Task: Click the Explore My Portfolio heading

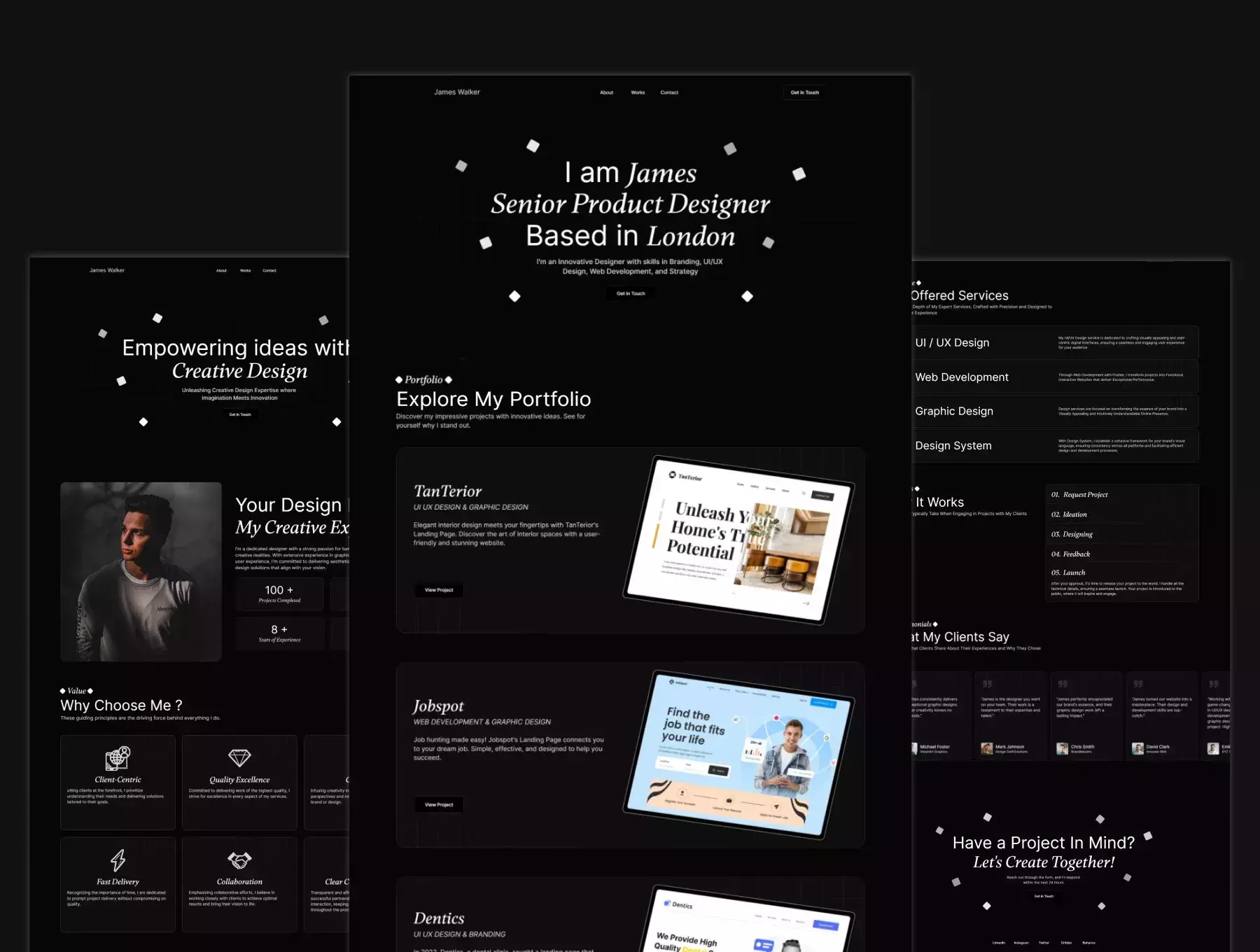Action: [x=493, y=399]
